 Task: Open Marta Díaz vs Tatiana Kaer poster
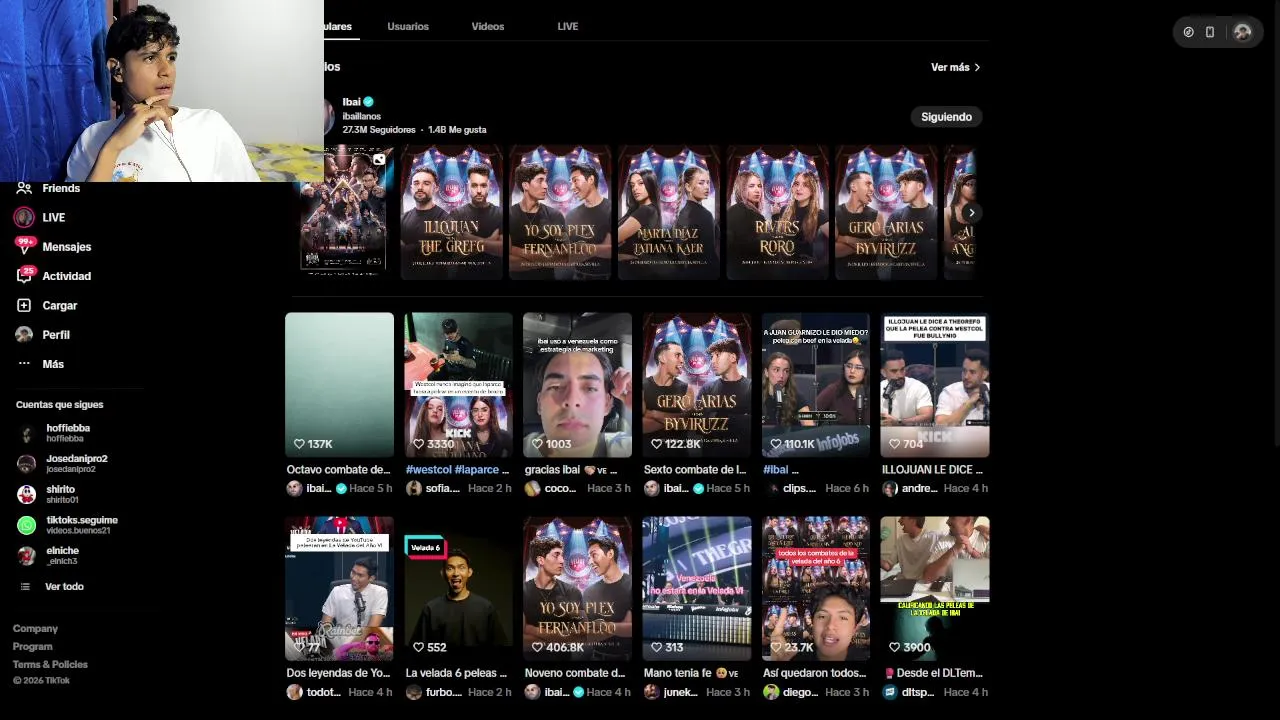point(668,212)
